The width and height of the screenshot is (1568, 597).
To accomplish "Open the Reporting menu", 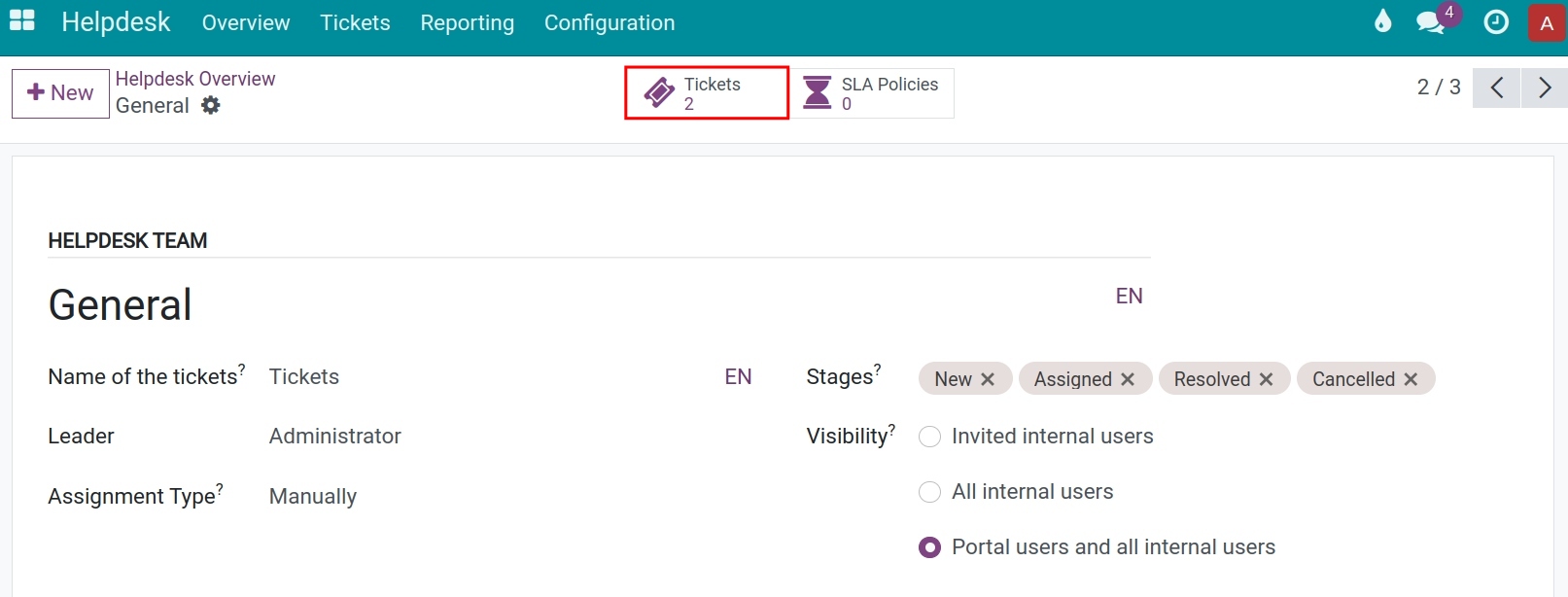I will [468, 22].
